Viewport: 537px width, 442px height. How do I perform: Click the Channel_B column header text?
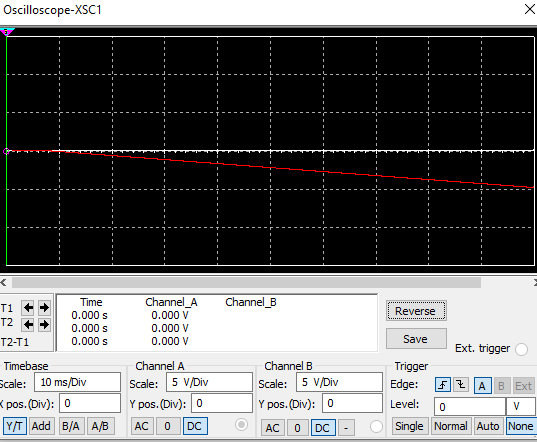pos(251,302)
